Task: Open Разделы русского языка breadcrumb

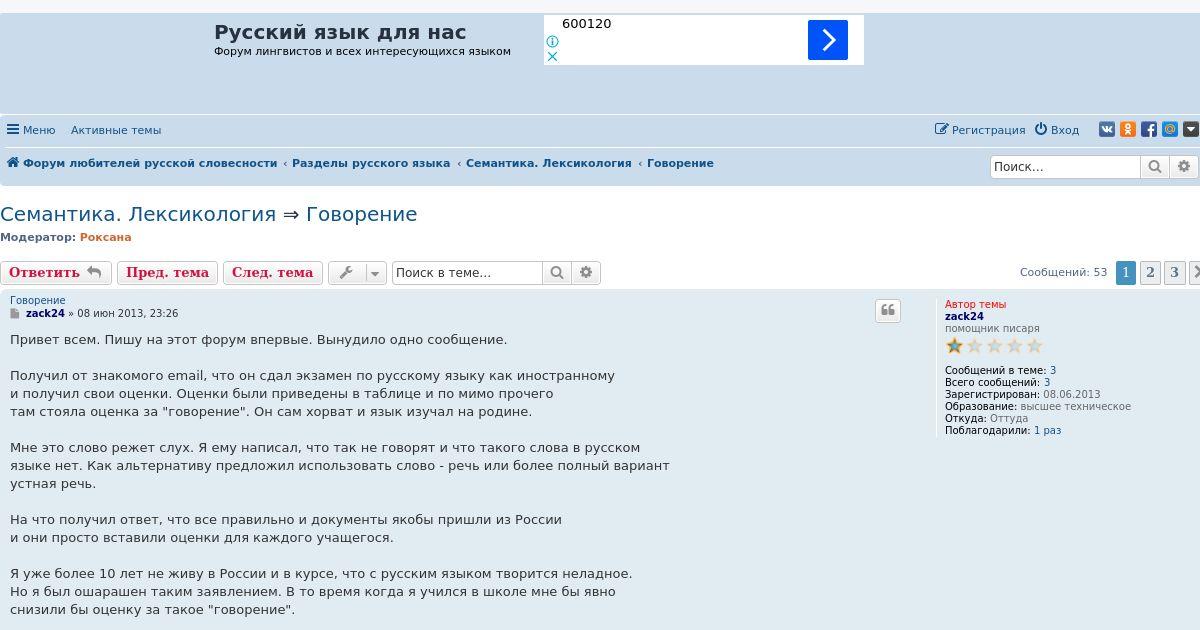Action: click(371, 163)
